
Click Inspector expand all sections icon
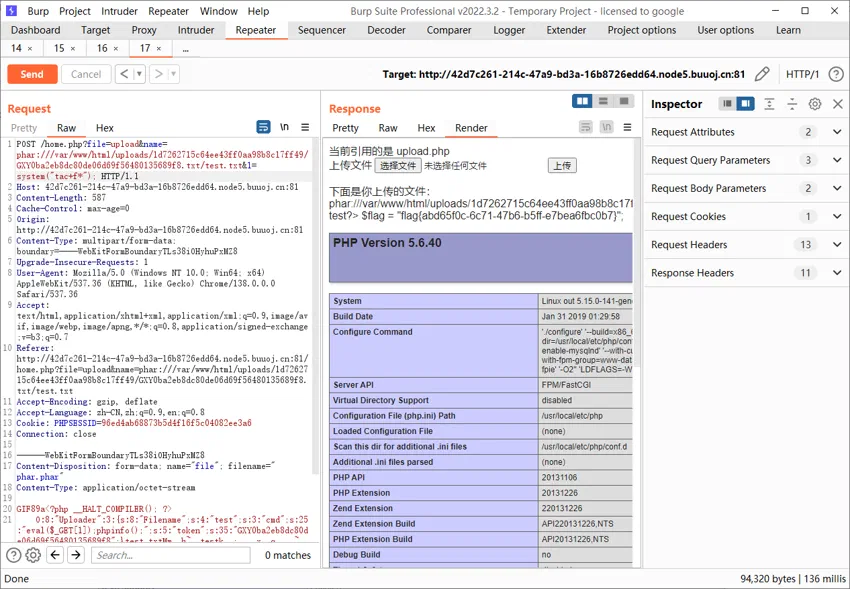coord(769,104)
